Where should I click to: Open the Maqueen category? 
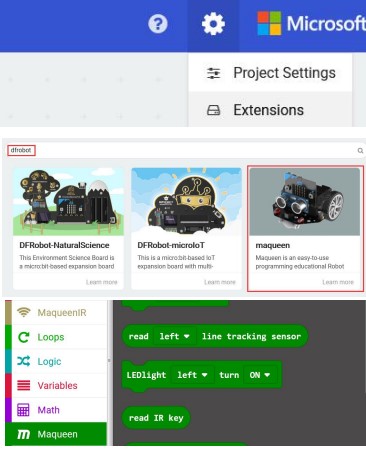(x=56, y=434)
